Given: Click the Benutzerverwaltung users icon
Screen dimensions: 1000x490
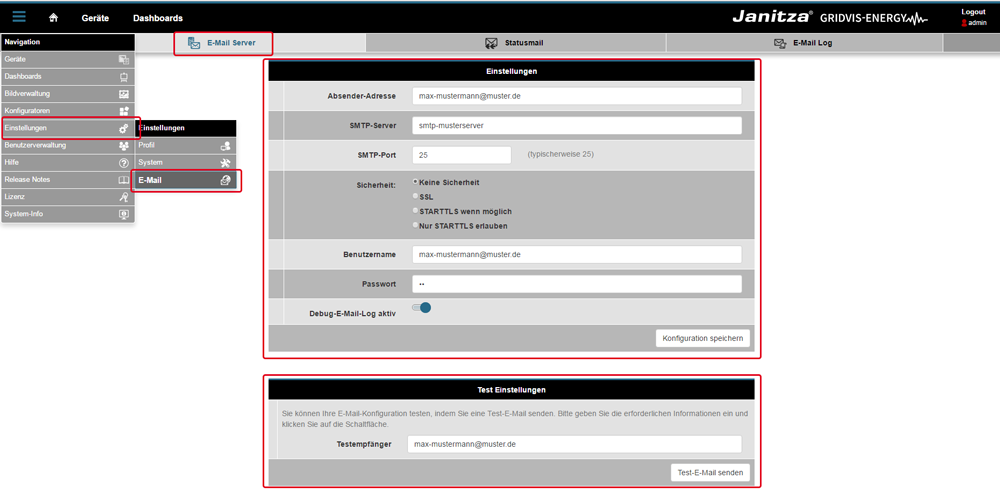Looking at the screenshot, I should [x=124, y=145].
